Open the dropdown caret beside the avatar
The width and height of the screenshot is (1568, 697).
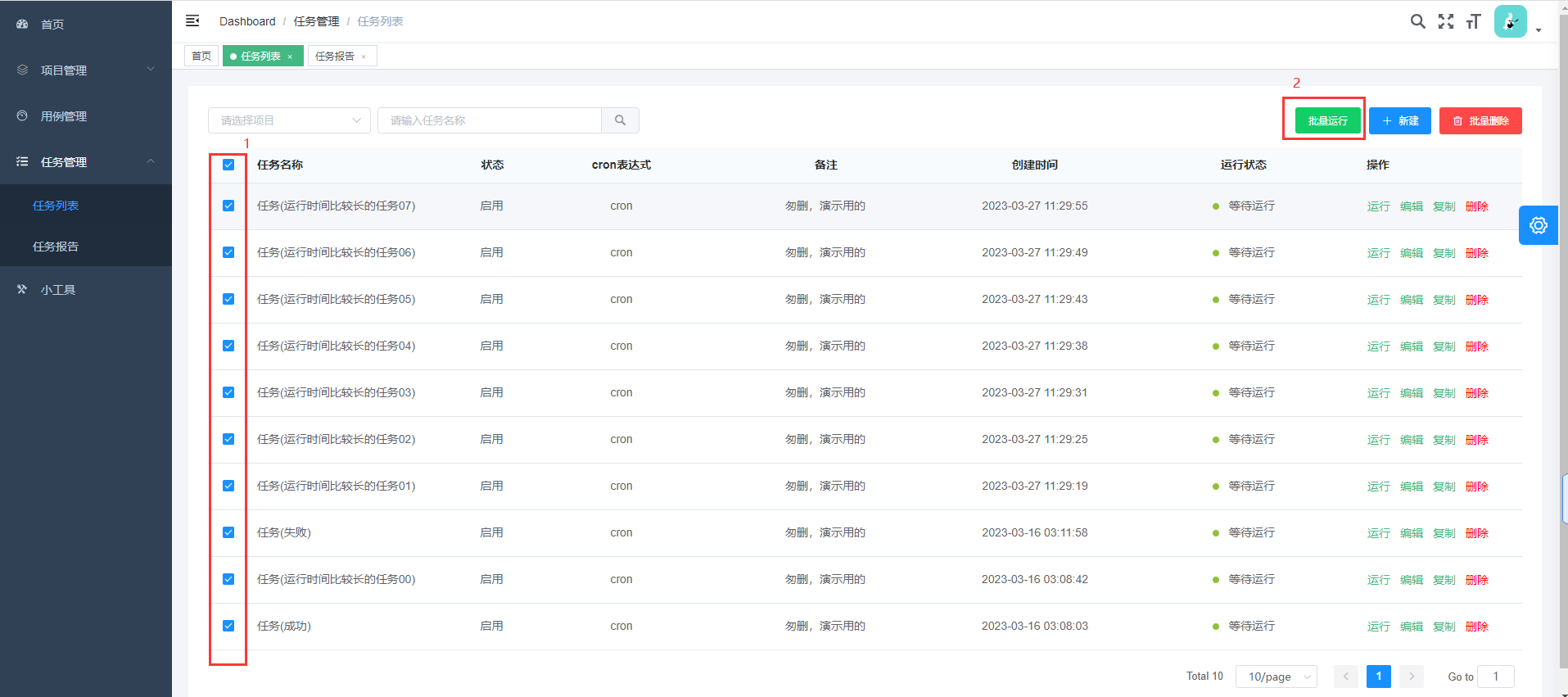coord(1539,30)
